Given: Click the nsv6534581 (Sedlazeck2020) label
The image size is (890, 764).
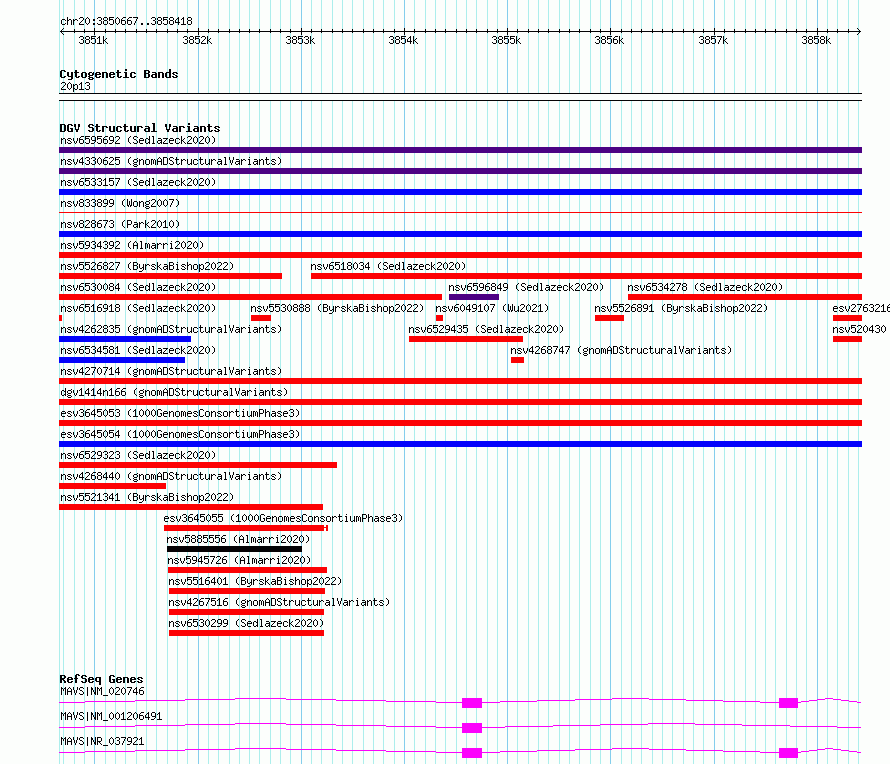Looking at the screenshot, I should pos(138,350).
